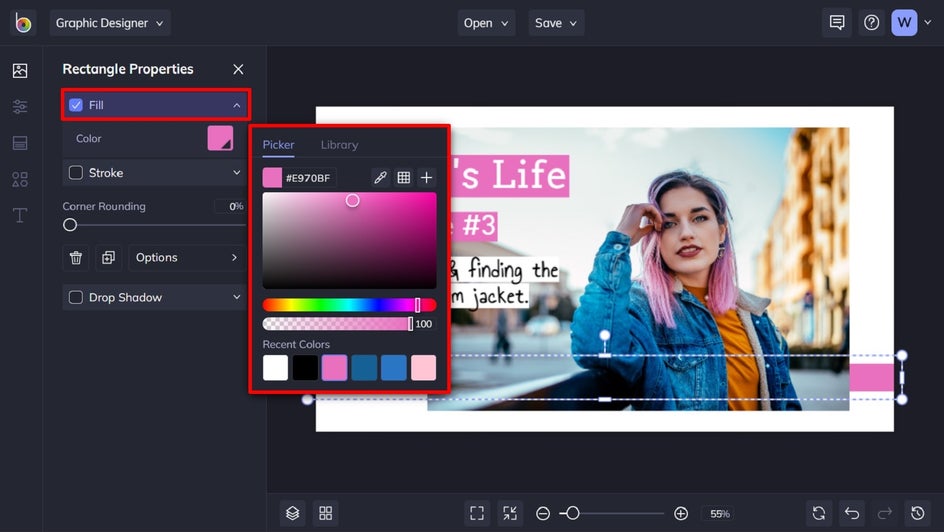Open the Image Manager sidebar icon
The width and height of the screenshot is (944, 532).
coord(20,70)
